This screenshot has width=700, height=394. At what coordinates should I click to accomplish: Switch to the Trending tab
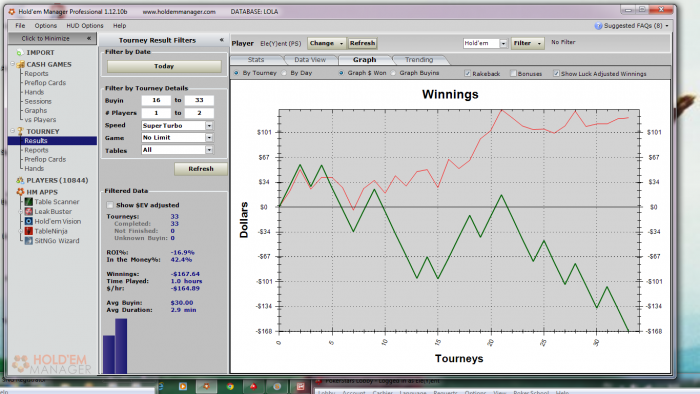point(419,60)
